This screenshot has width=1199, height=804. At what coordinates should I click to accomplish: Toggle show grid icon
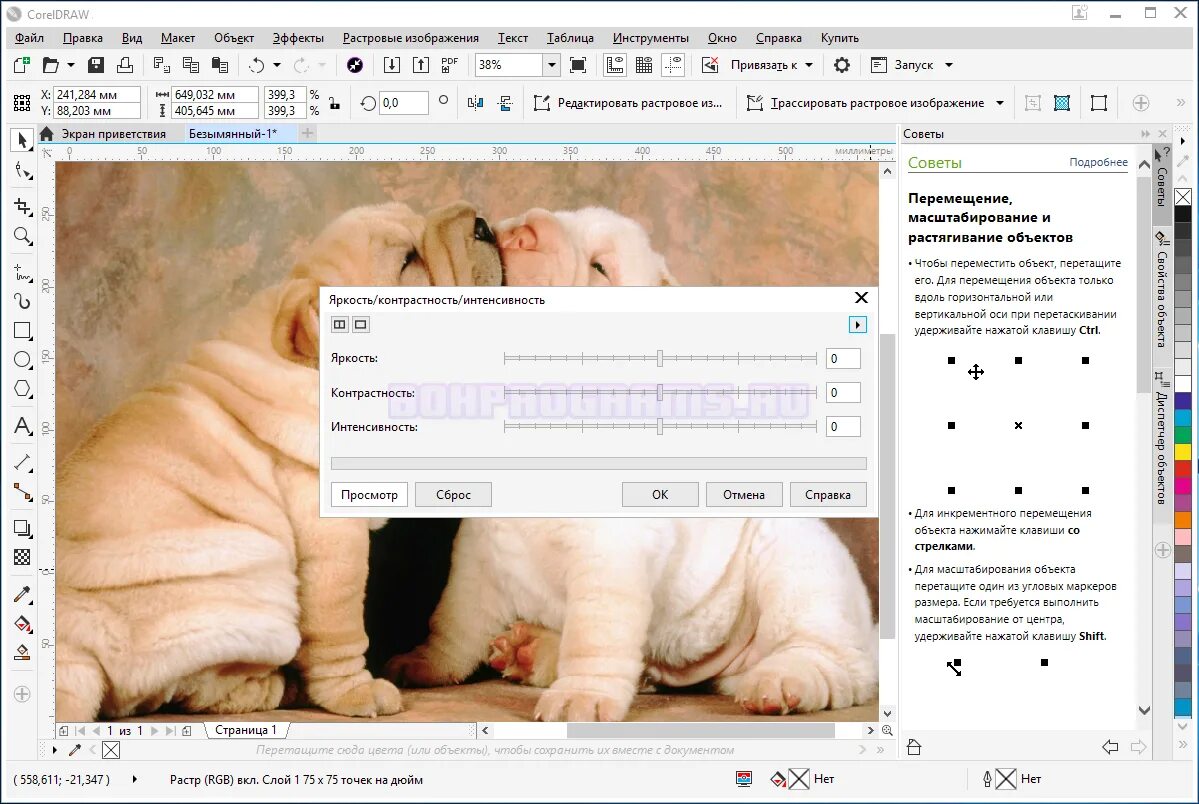click(x=644, y=65)
